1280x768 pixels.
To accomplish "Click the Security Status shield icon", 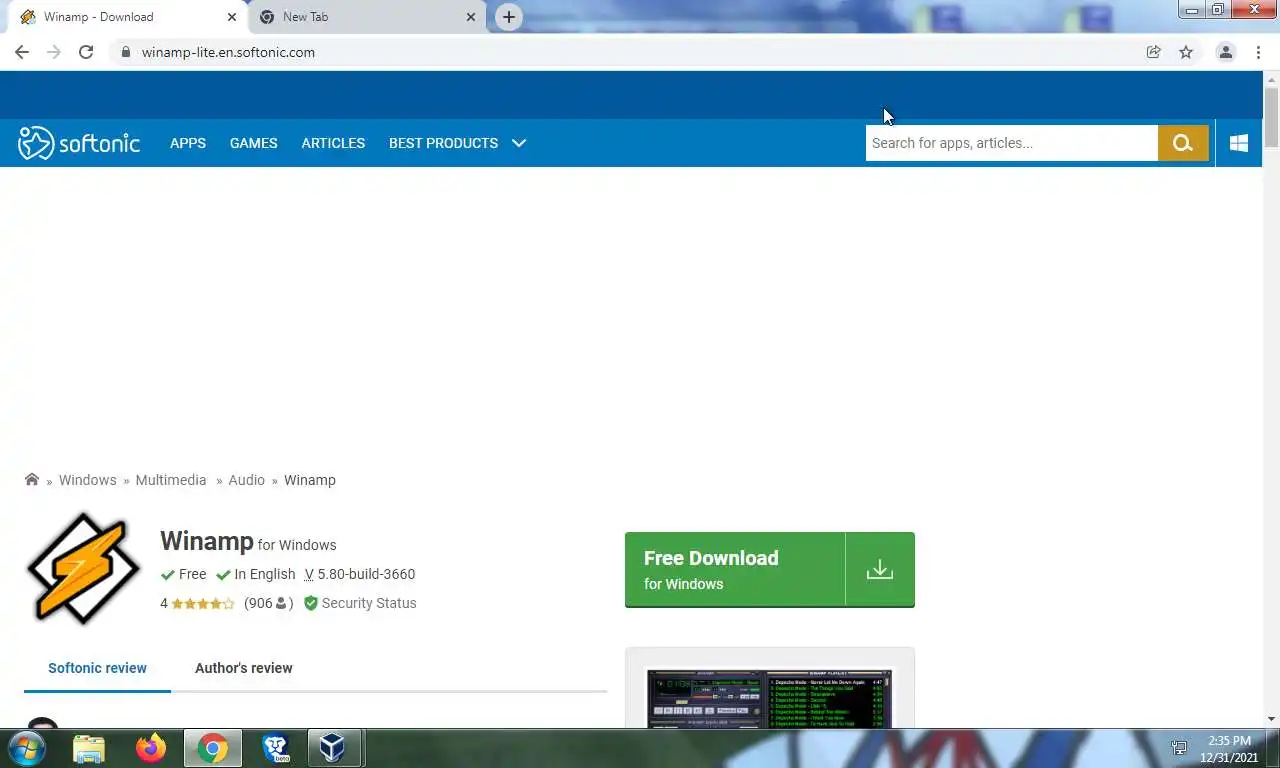I will coord(311,603).
